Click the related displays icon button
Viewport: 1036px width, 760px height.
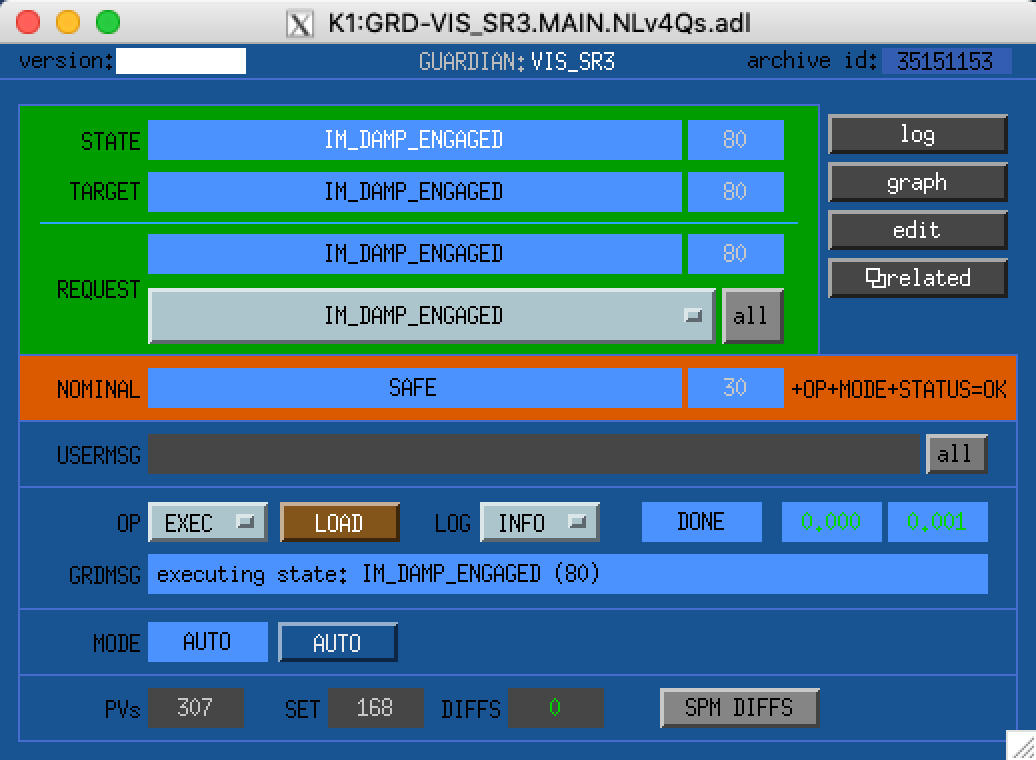(917, 278)
